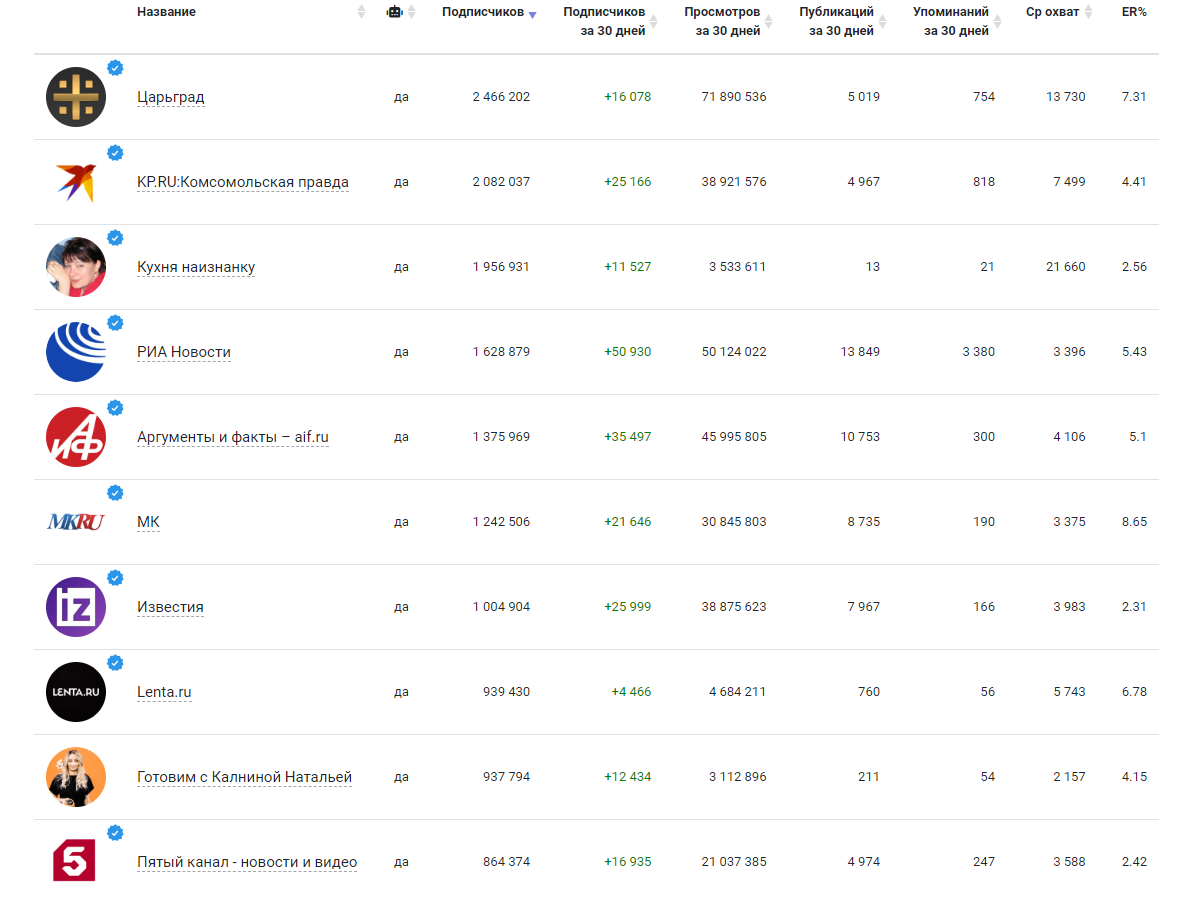Viewport: 1193px width, 901px height.
Task: Open Готовим с Калниной Натальей avatar photo
Action: pos(75,777)
